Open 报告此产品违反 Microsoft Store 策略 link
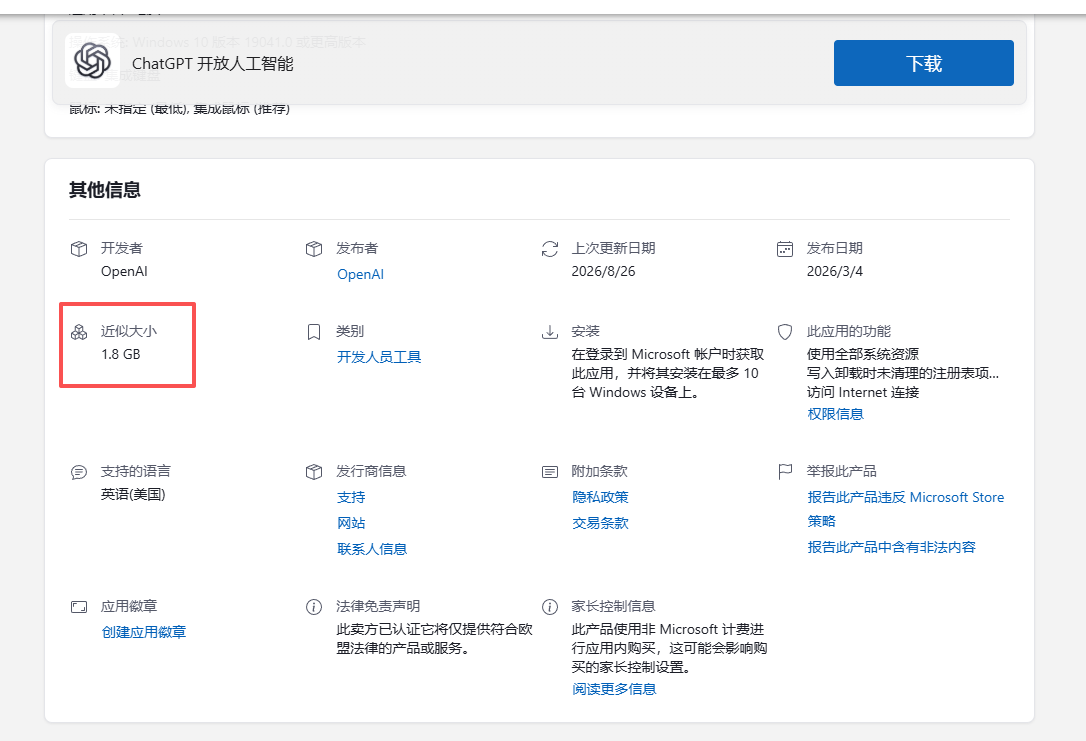The width and height of the screenshot is (1086, 741). click(905, 509)
